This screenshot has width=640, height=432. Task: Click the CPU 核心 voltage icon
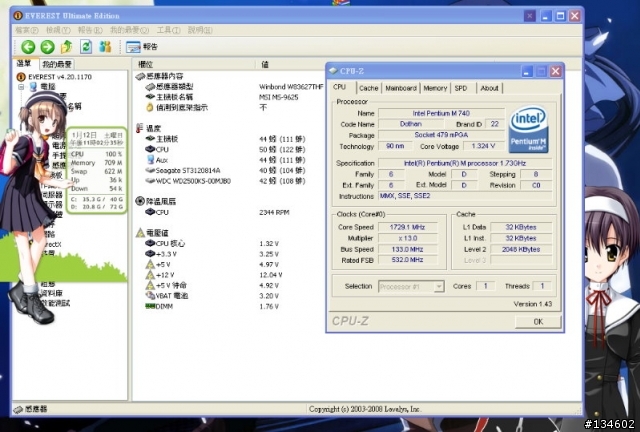click(150, 243)
